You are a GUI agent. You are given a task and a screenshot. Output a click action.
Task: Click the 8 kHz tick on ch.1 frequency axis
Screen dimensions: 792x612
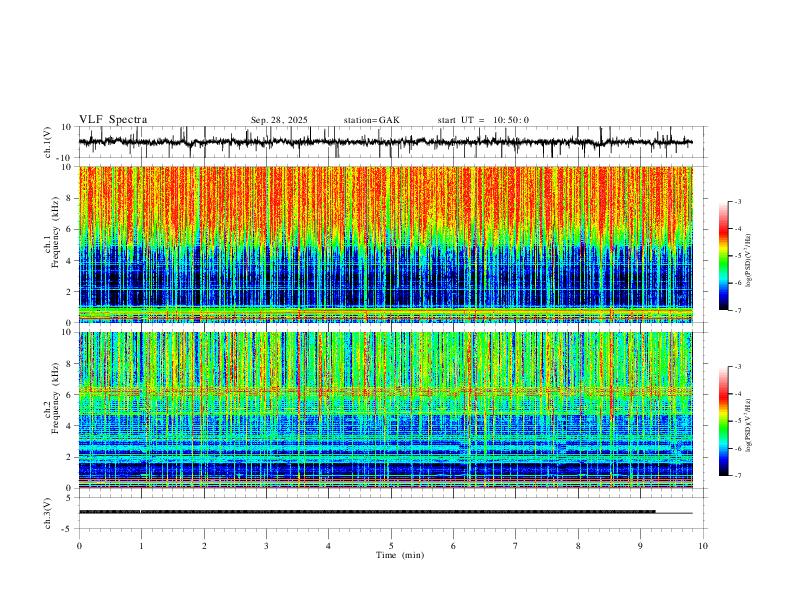tap(70, 198)
